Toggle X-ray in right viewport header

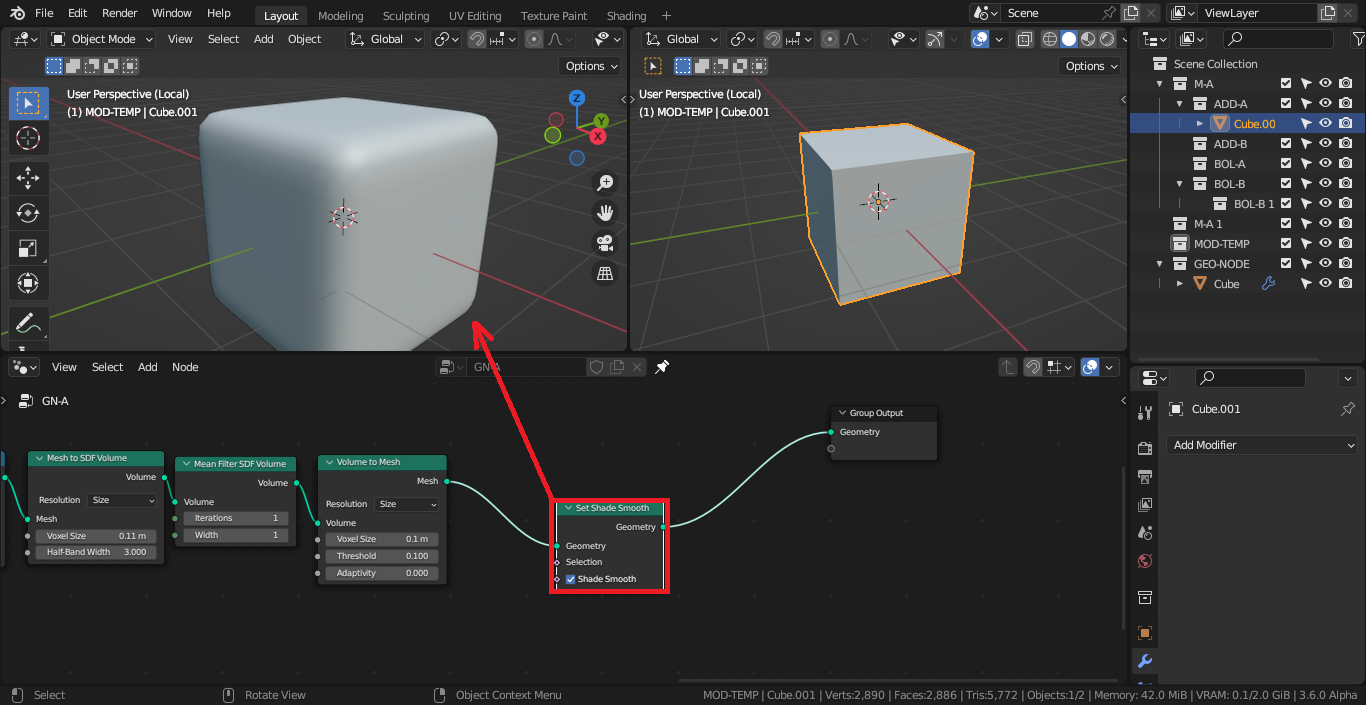coord(1025,39)
